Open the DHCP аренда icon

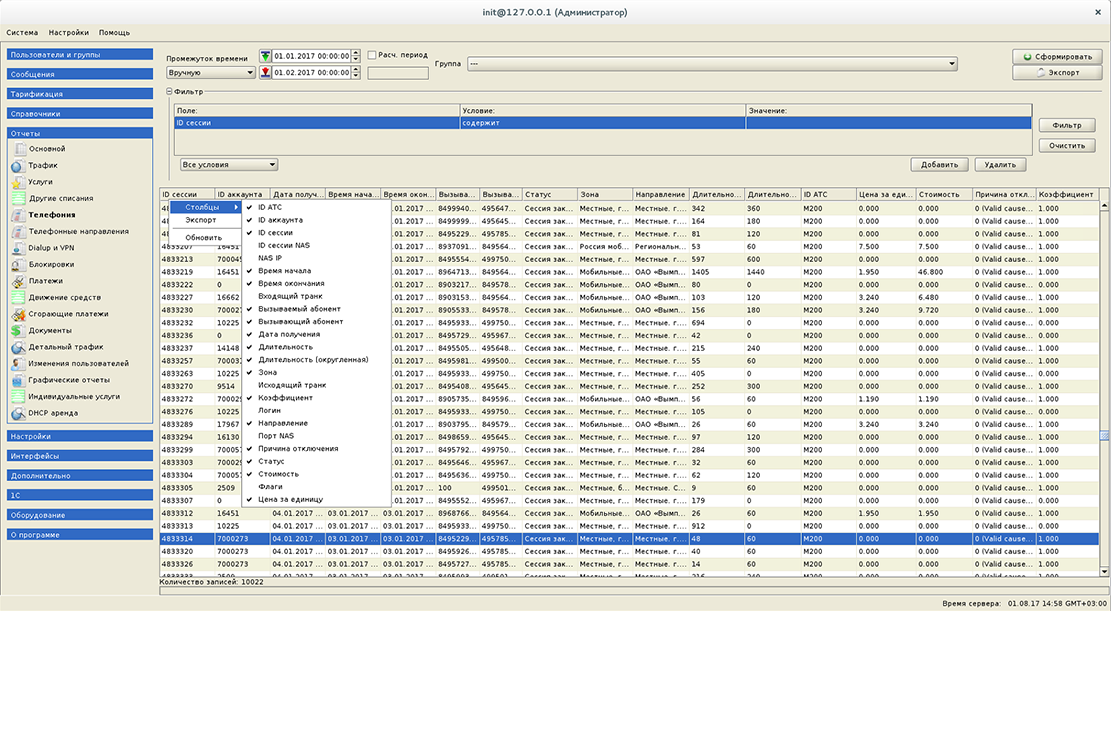point(18,413)
